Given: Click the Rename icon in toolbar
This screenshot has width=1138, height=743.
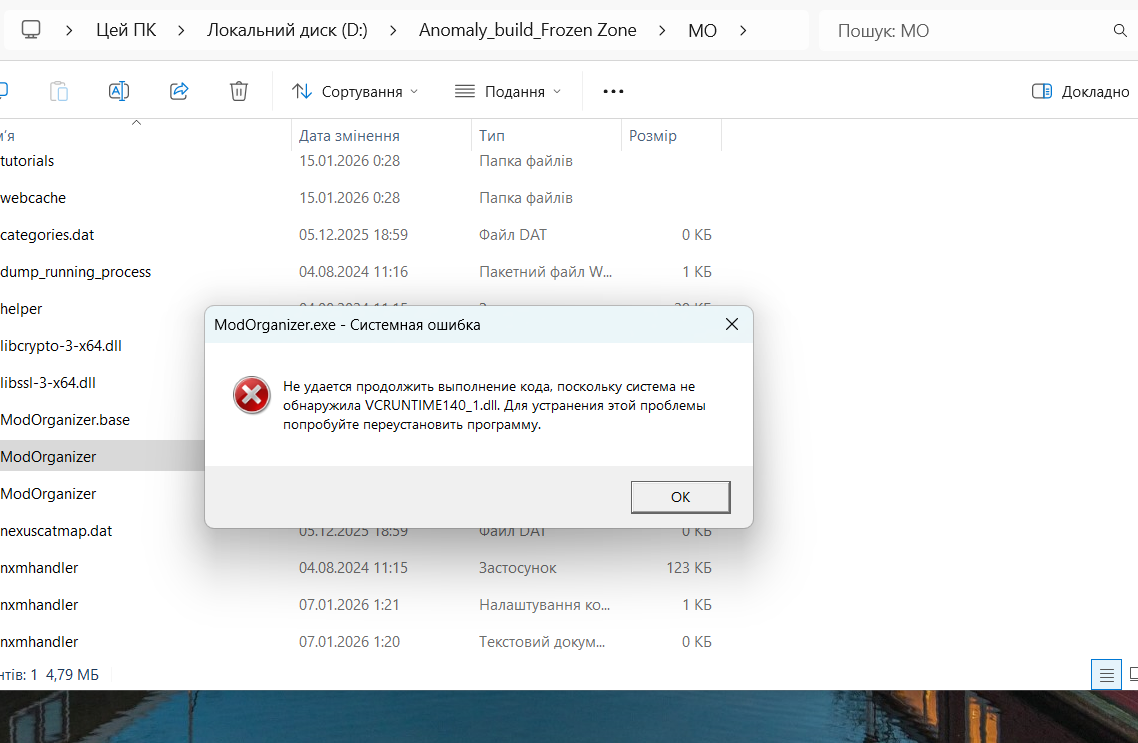Looking at the screenshot, I should 119,91.
